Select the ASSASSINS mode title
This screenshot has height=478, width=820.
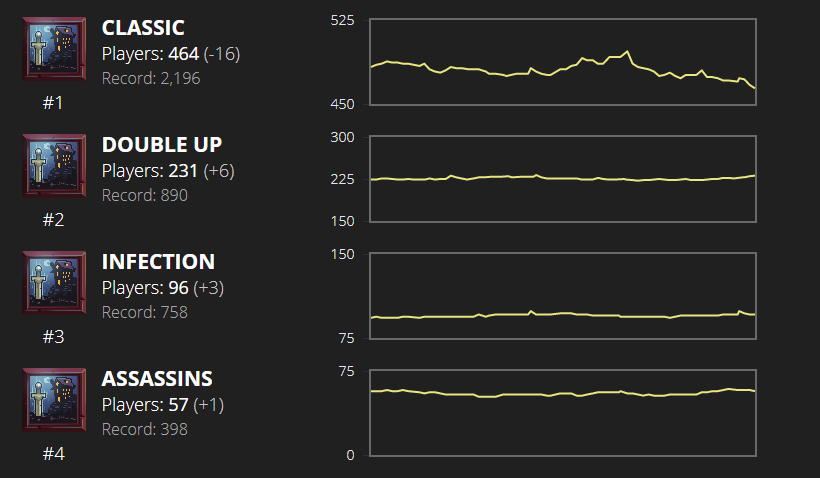157,379
